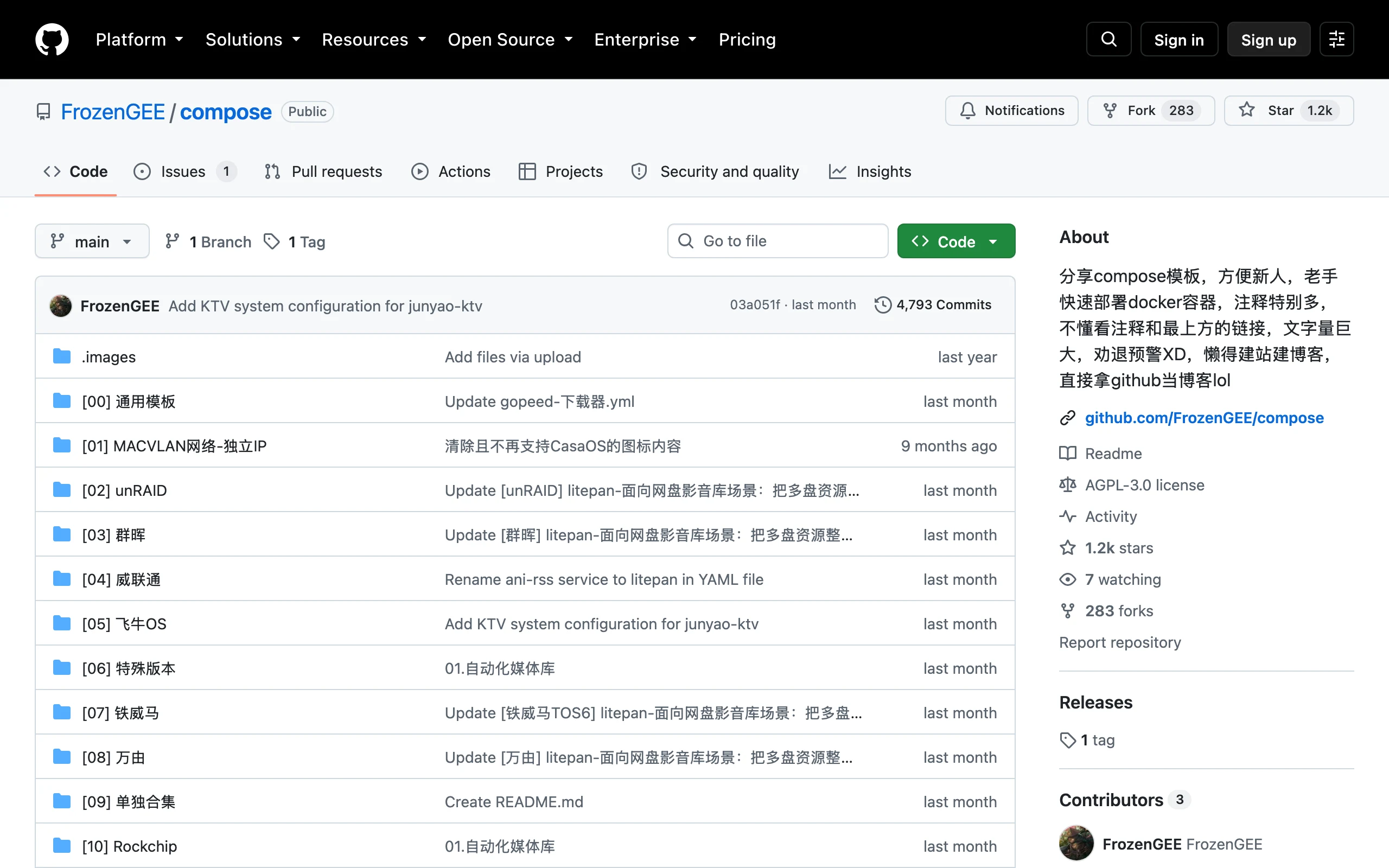Click the branch icon next to 1 Branch

tap(172, 242)
